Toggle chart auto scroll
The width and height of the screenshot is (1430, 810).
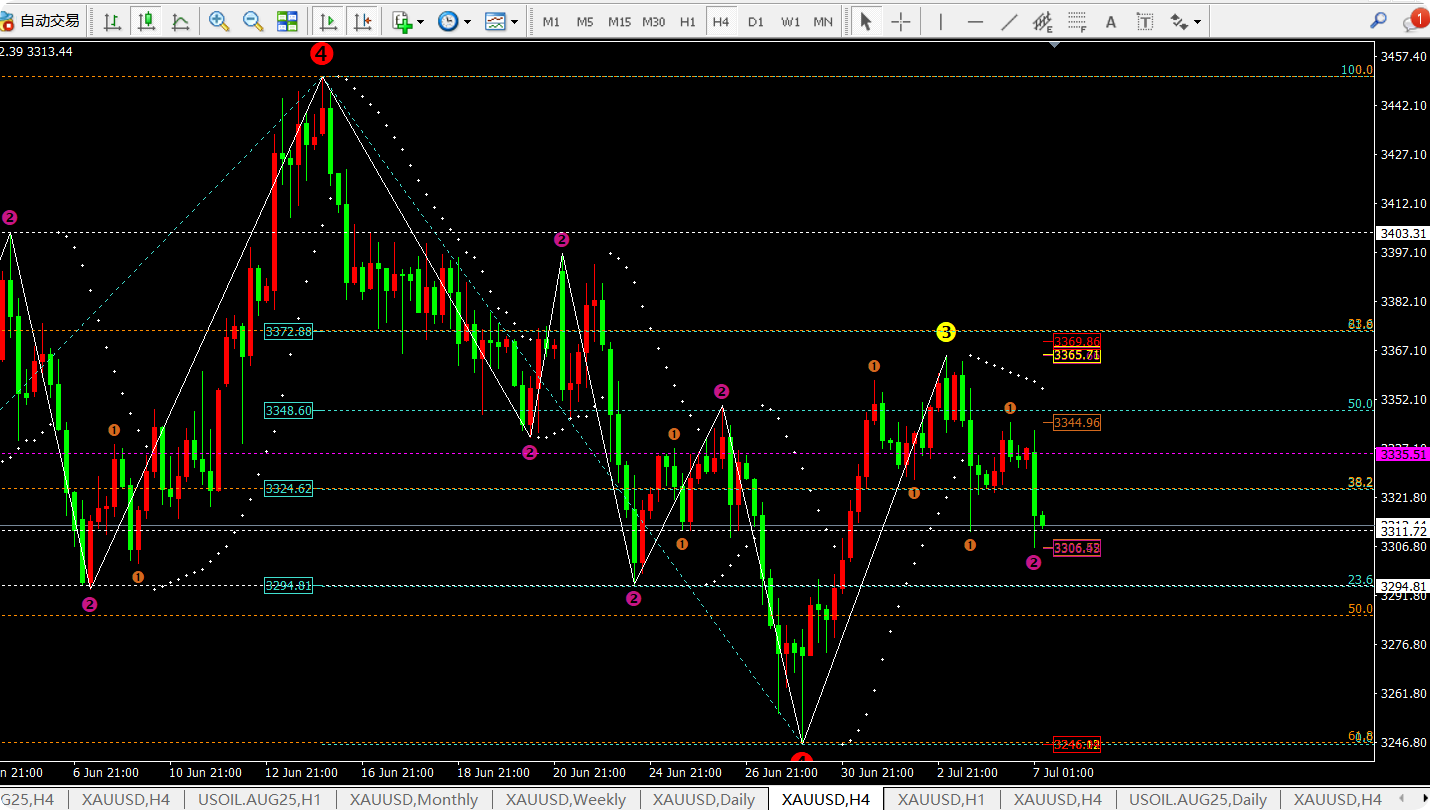click(x=327, y=21)
